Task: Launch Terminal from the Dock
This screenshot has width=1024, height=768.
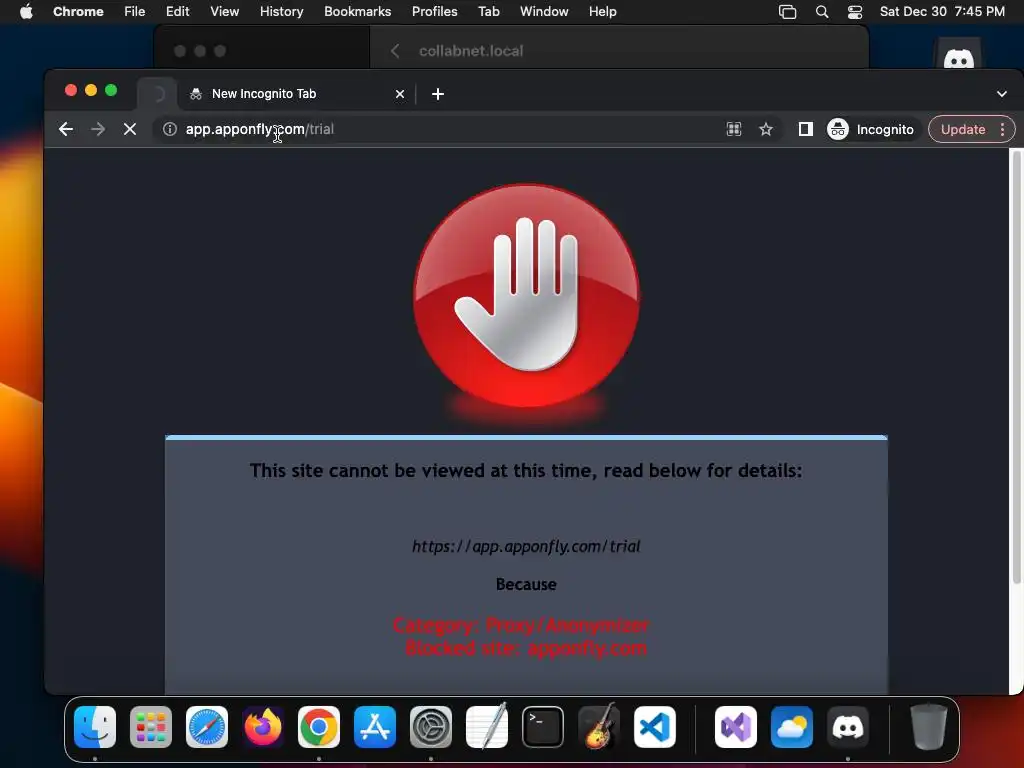Action: (543, 727)
